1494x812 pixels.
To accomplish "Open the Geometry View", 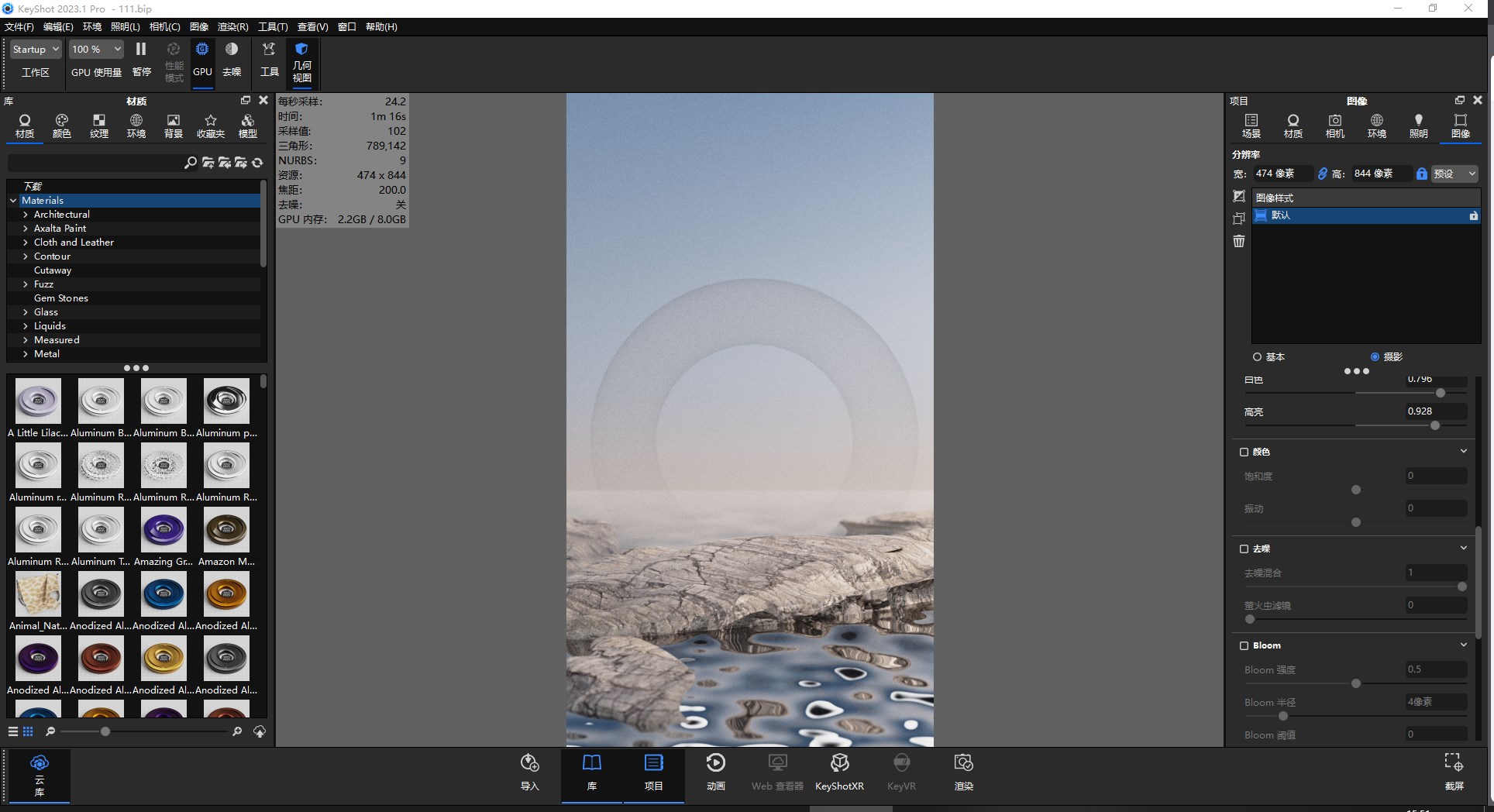I will [301, 62].
